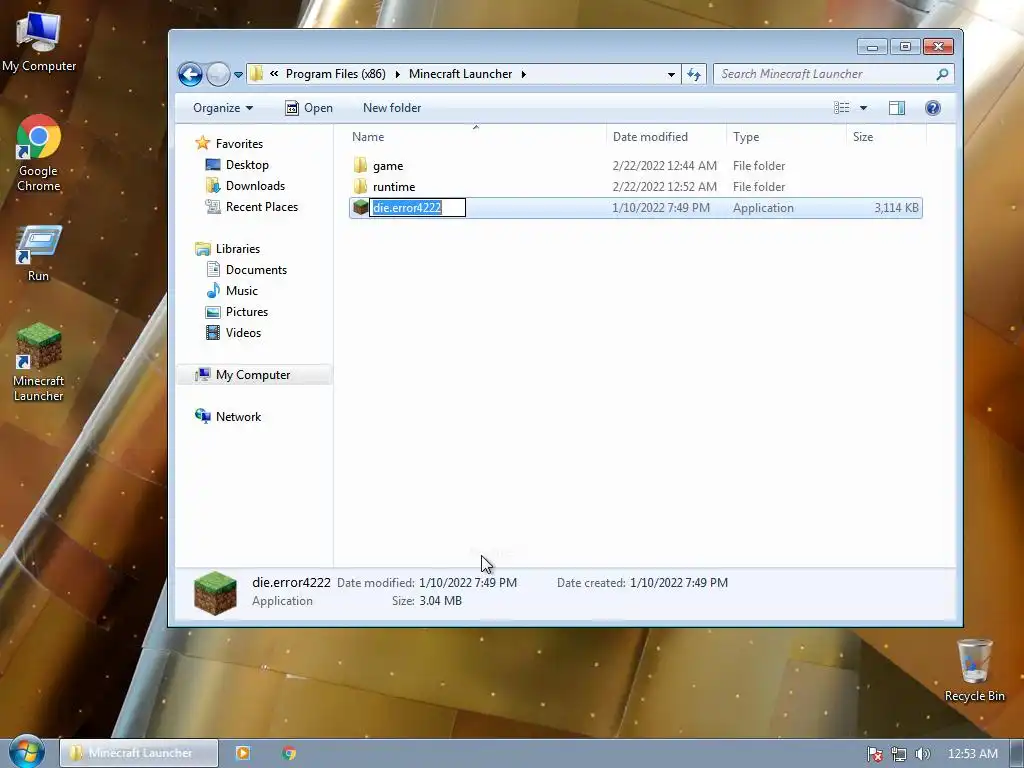This screenshot has width=1024, height=768.
Task: Expand arrow after Program Files (x86) breadcrumb
Action: click(397, 74)
